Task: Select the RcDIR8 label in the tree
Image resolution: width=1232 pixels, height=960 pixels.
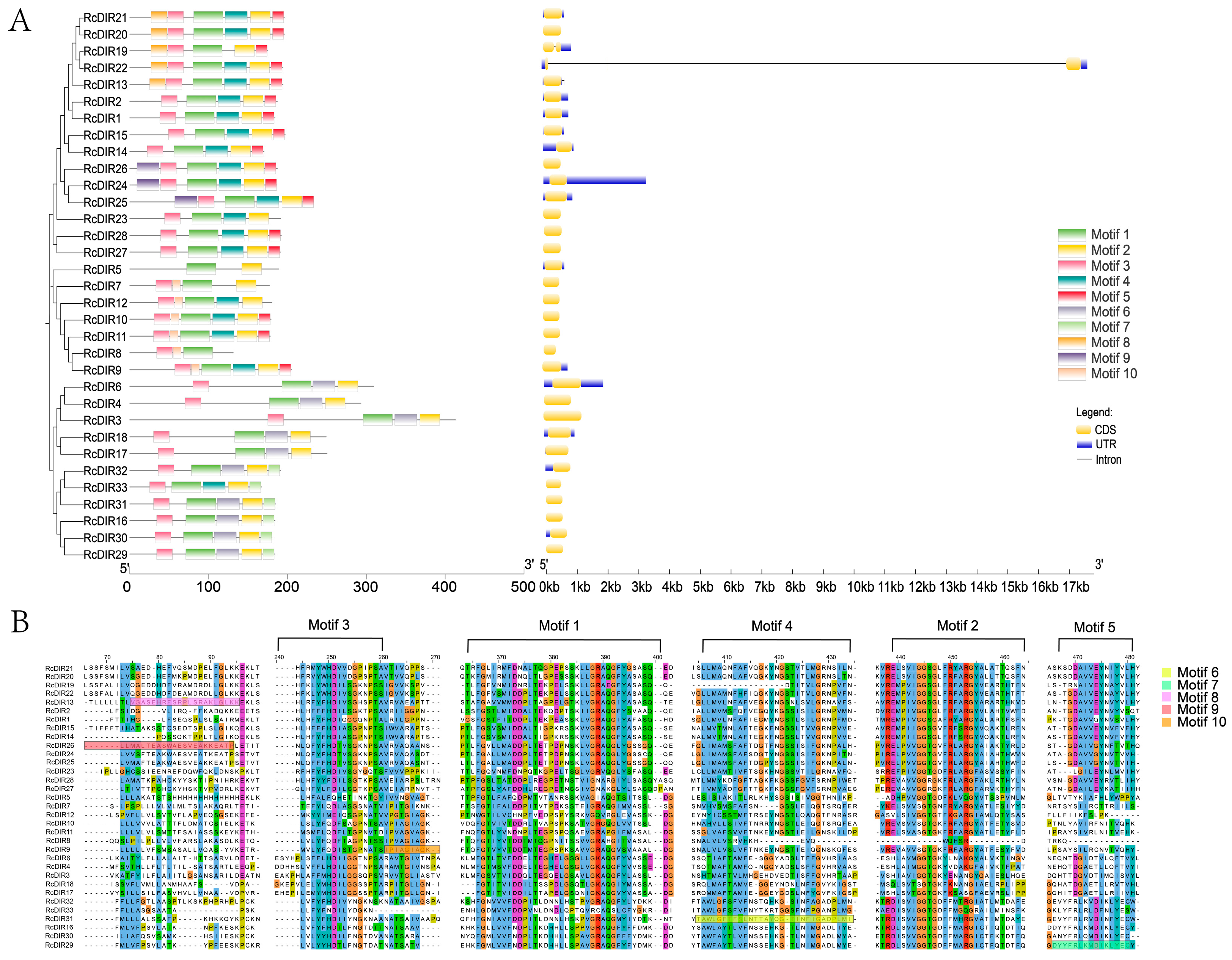Action: point(103,353)
